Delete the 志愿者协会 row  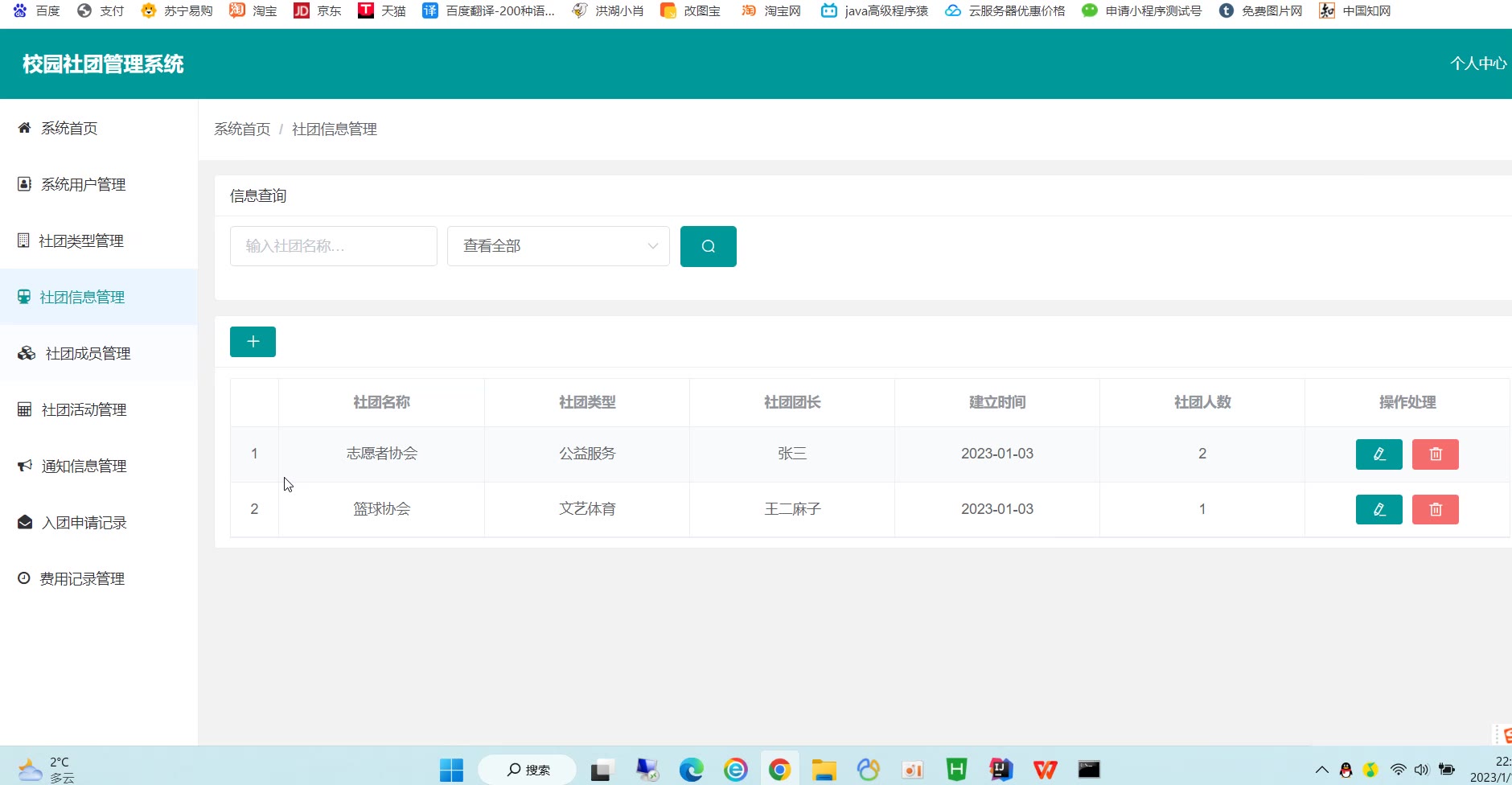(x=1435, y=454)
